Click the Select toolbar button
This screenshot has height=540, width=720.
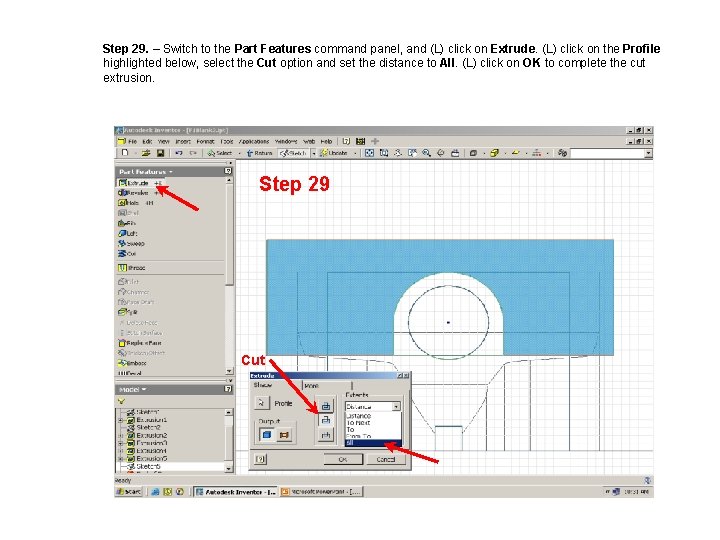[x=219, y=153]
